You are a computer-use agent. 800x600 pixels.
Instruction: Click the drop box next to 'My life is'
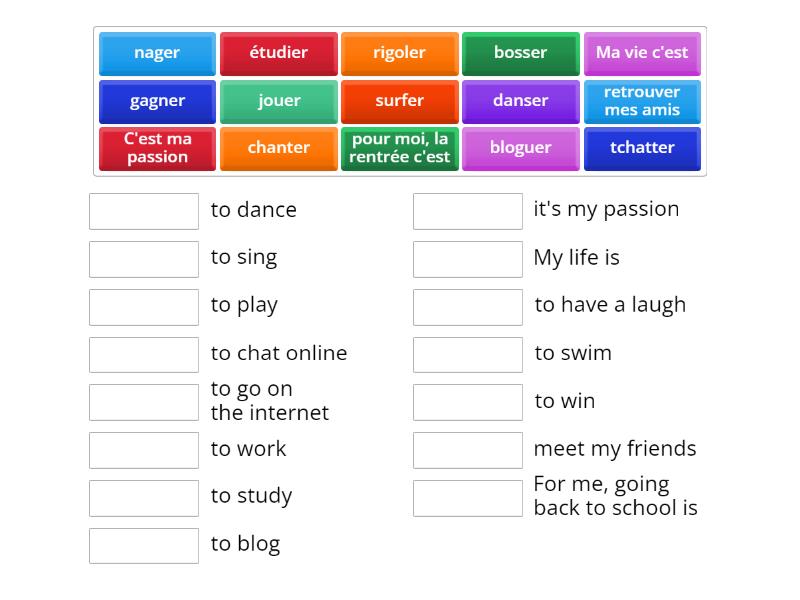pos(468,259)
